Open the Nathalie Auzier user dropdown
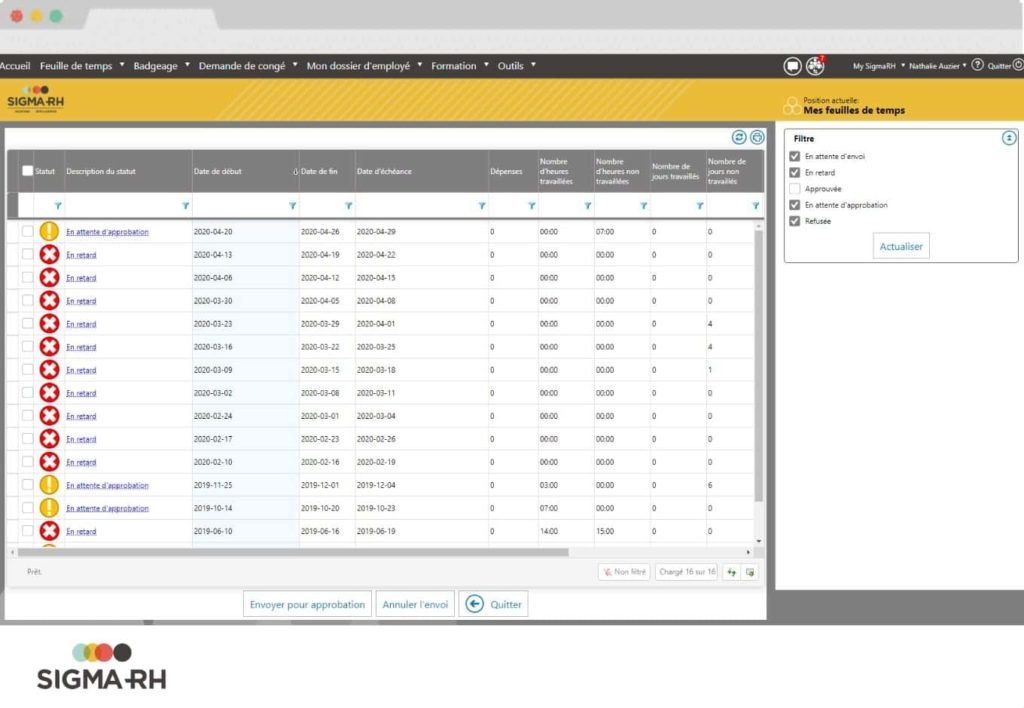 [x=938, y=66]
